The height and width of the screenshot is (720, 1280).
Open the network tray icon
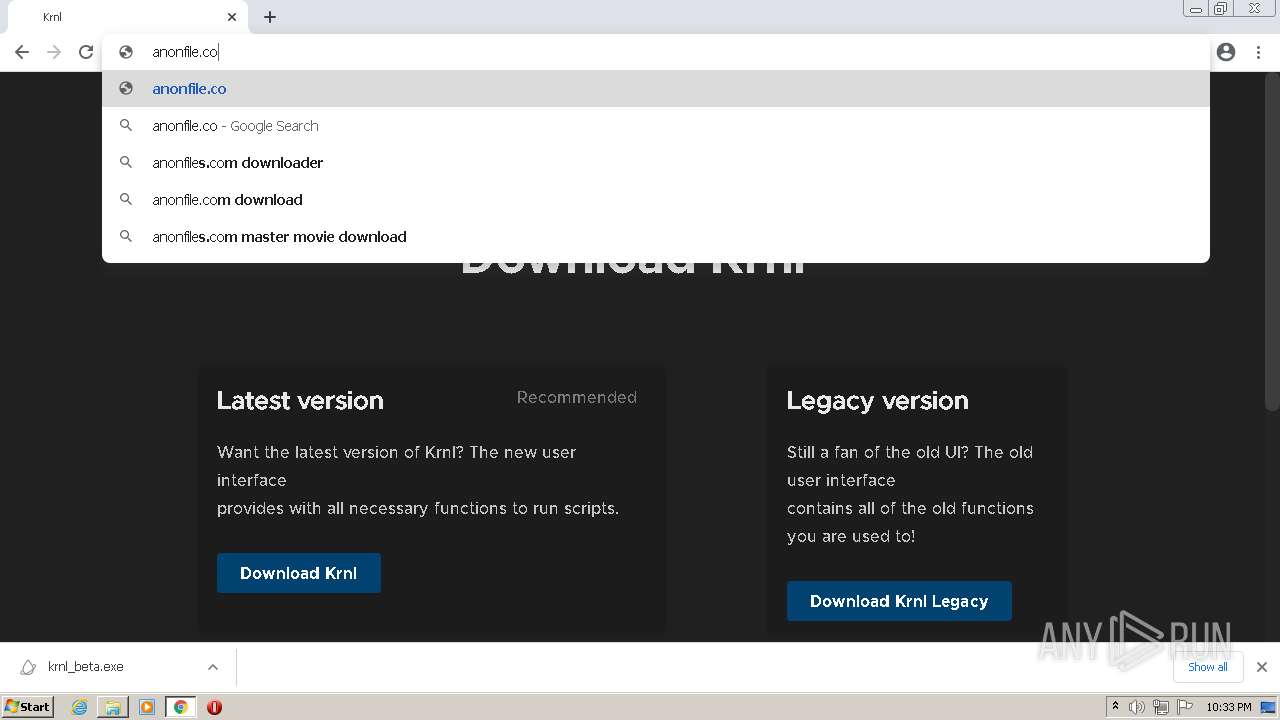pyautogui.click(x=1161, y=707)
